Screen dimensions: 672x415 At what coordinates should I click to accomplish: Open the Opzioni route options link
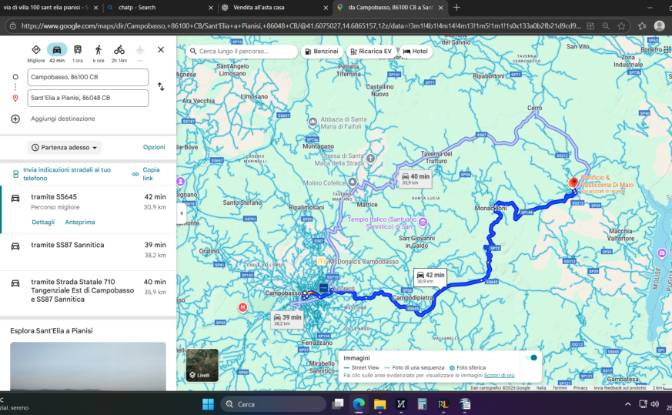pyautogui.click(x=154, y=147)
